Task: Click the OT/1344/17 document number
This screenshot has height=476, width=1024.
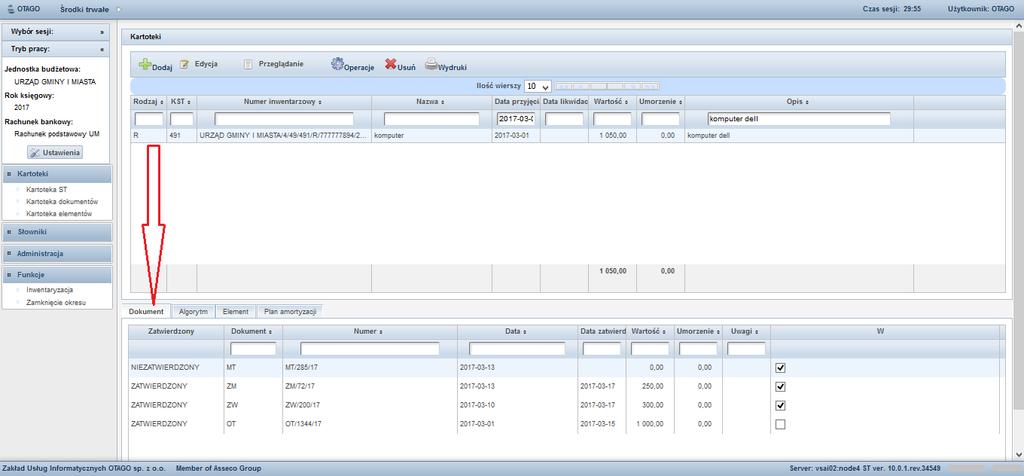Action: (x=304, y=424)
